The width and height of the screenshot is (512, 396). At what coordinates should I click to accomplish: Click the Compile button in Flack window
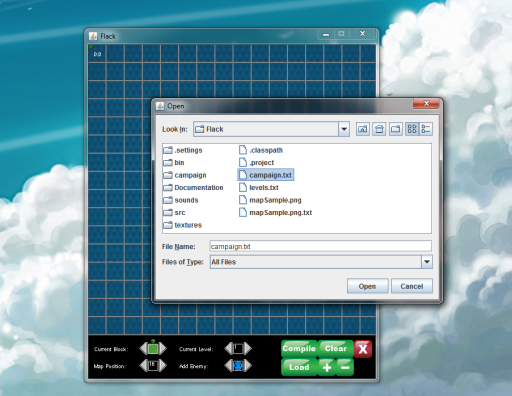(299, 349)
